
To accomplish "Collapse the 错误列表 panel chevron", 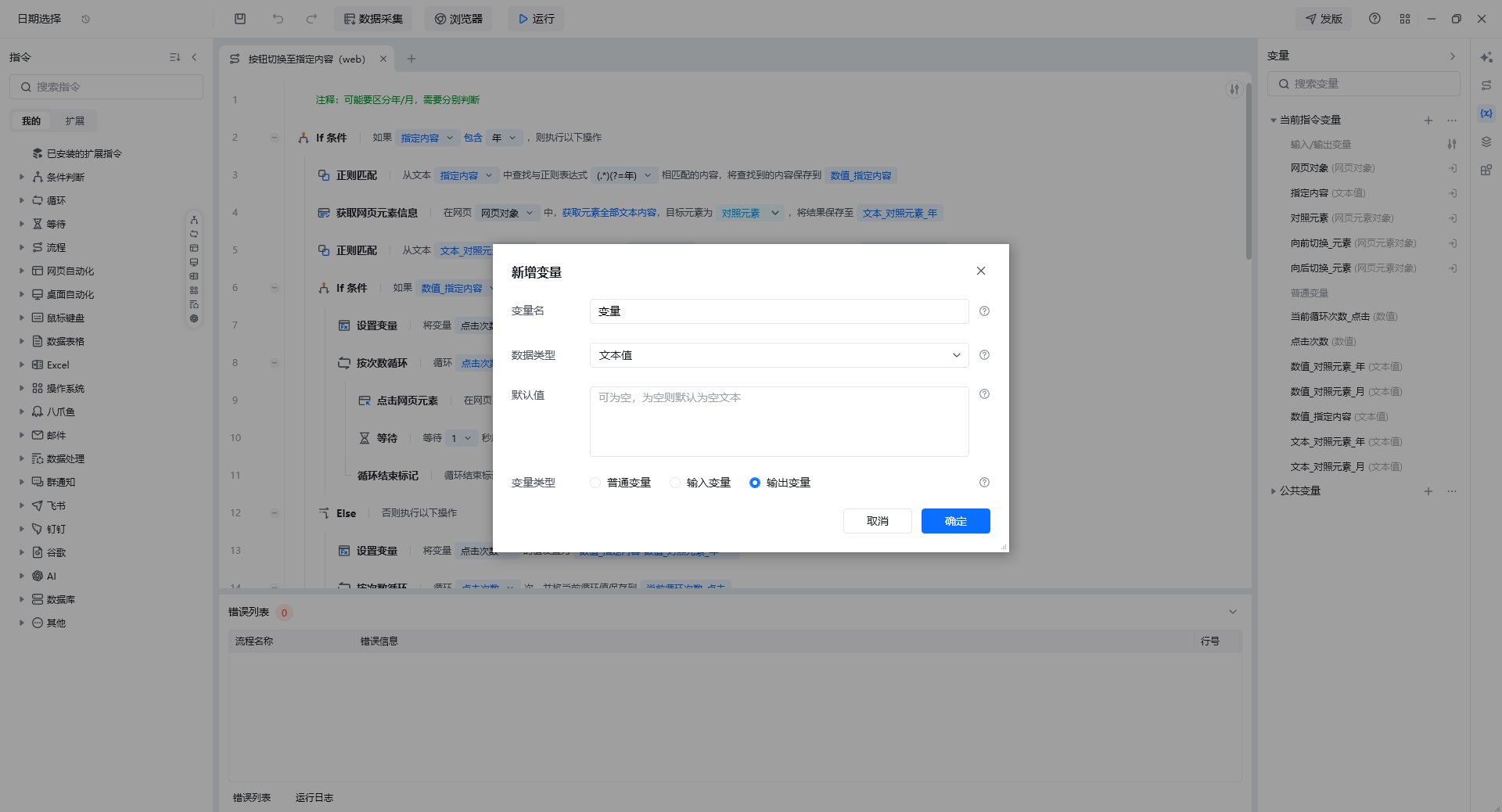I will [x=1233, y=612].
